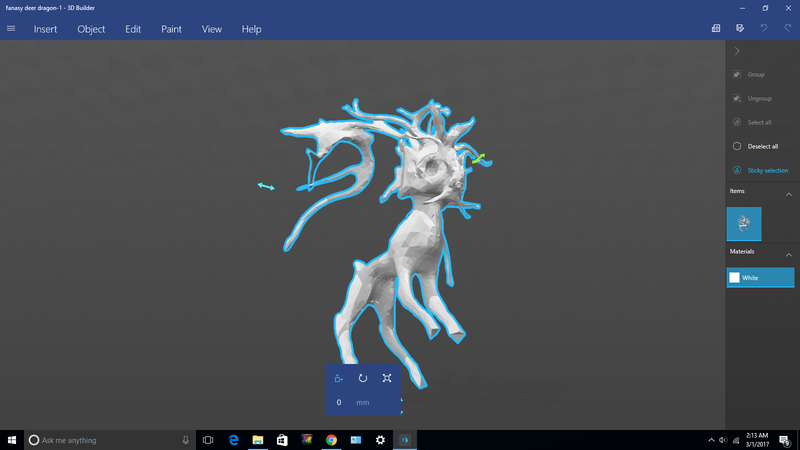Screen dimensions: 800x450
Task: Click the mm value input field
Action: pos(339,403)
